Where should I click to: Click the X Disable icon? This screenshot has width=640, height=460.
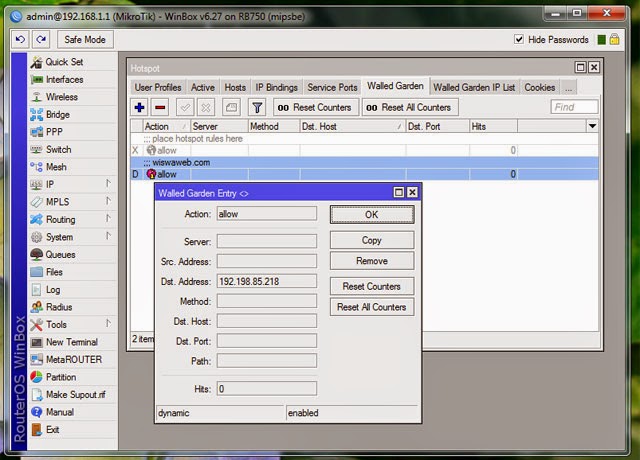pos(206,107)
